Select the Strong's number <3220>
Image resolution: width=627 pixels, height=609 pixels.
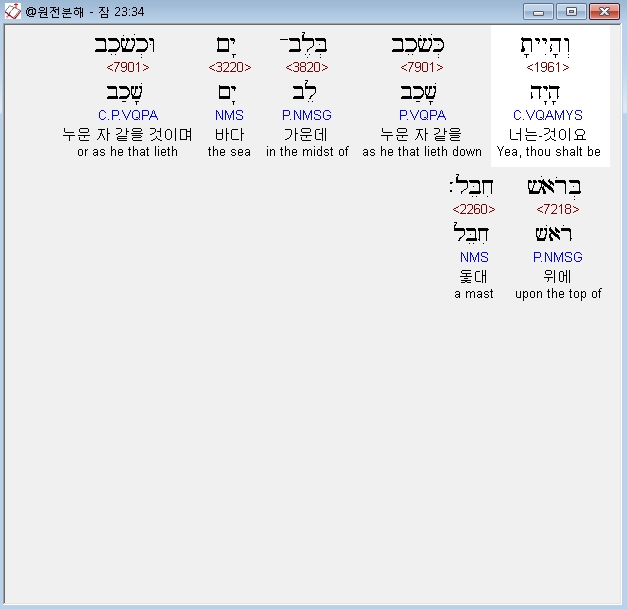230,67
